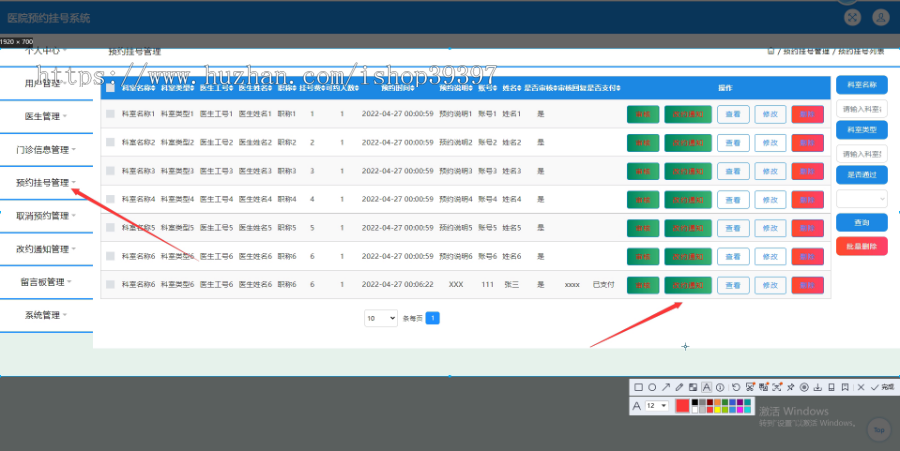Viewport: 900px width, 451px height.
Task: Check the 科室名称1 row checkbox
Action: click(x=110, y=114)
